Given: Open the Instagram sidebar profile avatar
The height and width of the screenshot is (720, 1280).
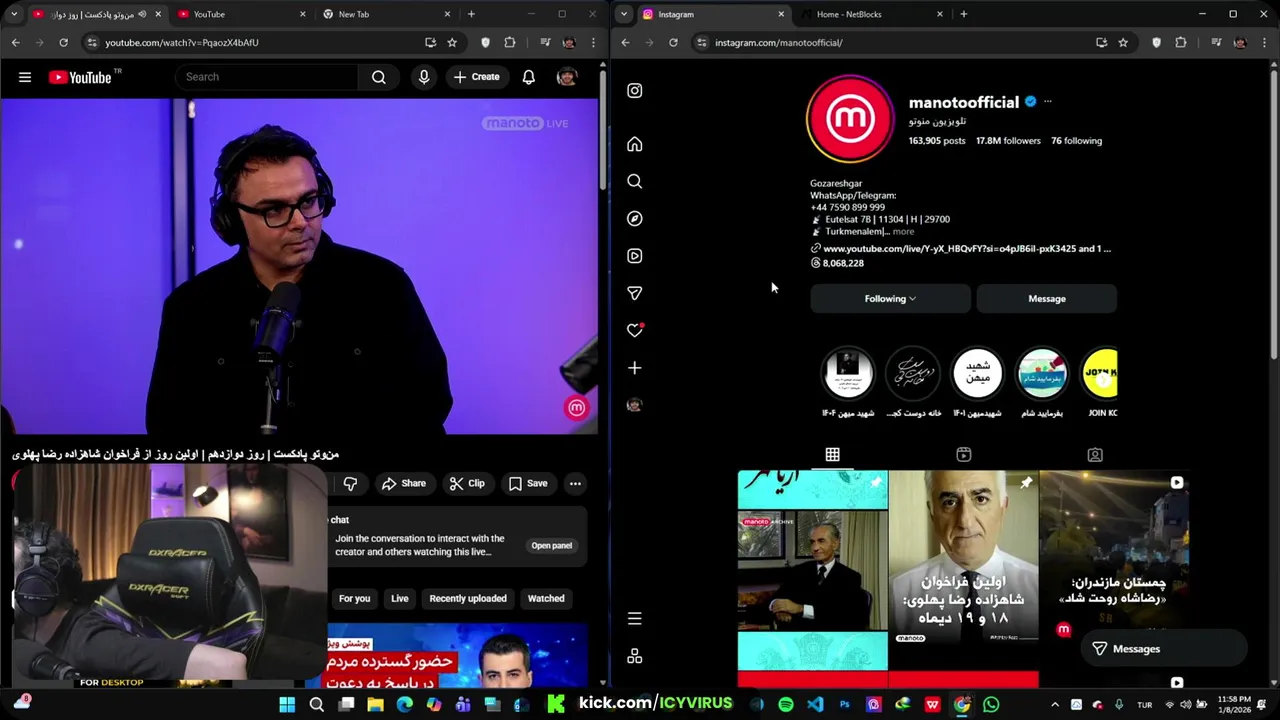Looking at the screenshot, I should 635,405.
